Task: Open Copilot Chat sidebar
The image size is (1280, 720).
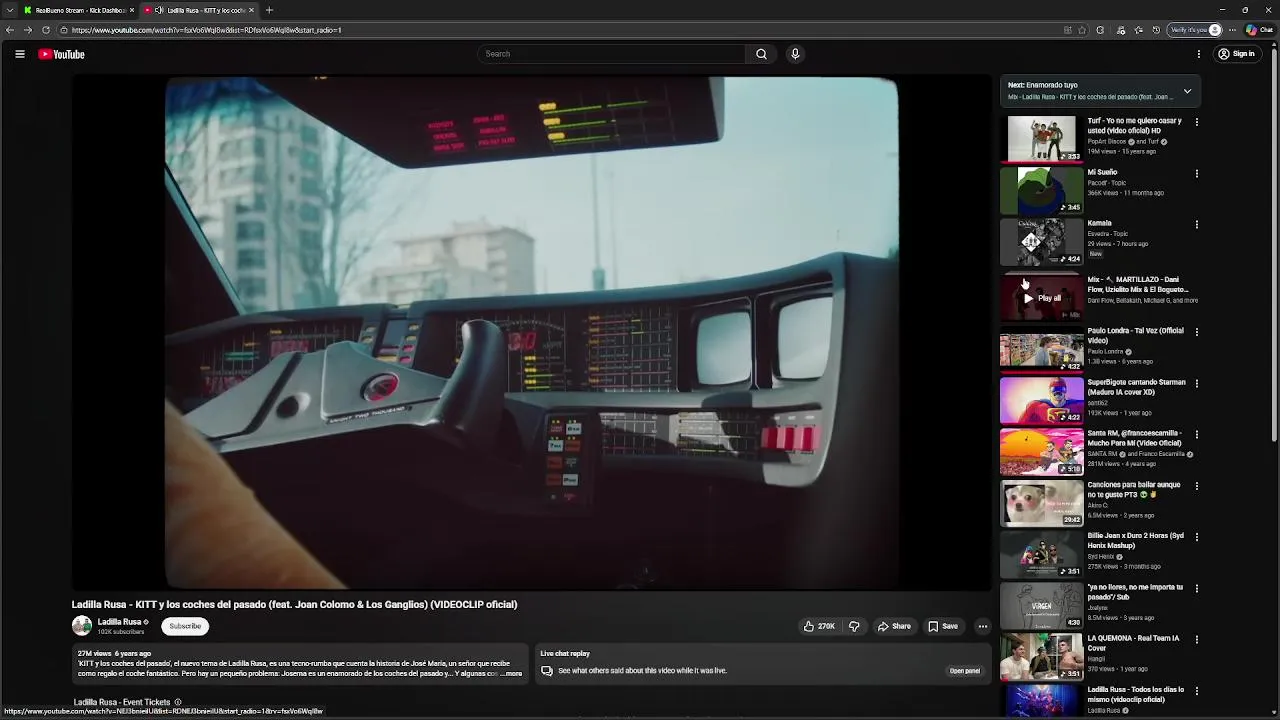Action: point(1259,30)
